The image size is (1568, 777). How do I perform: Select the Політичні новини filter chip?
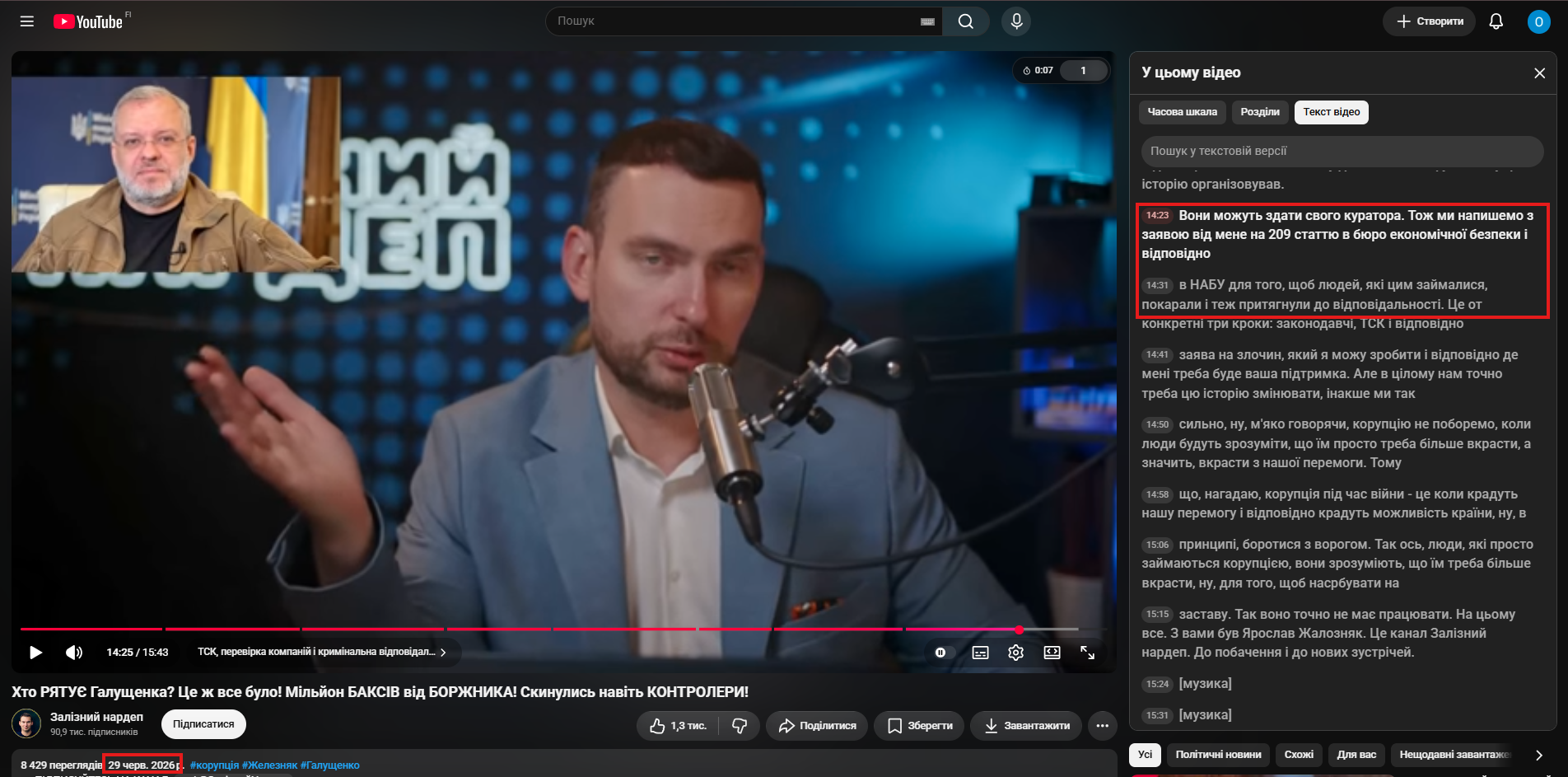pos(1218,755)
